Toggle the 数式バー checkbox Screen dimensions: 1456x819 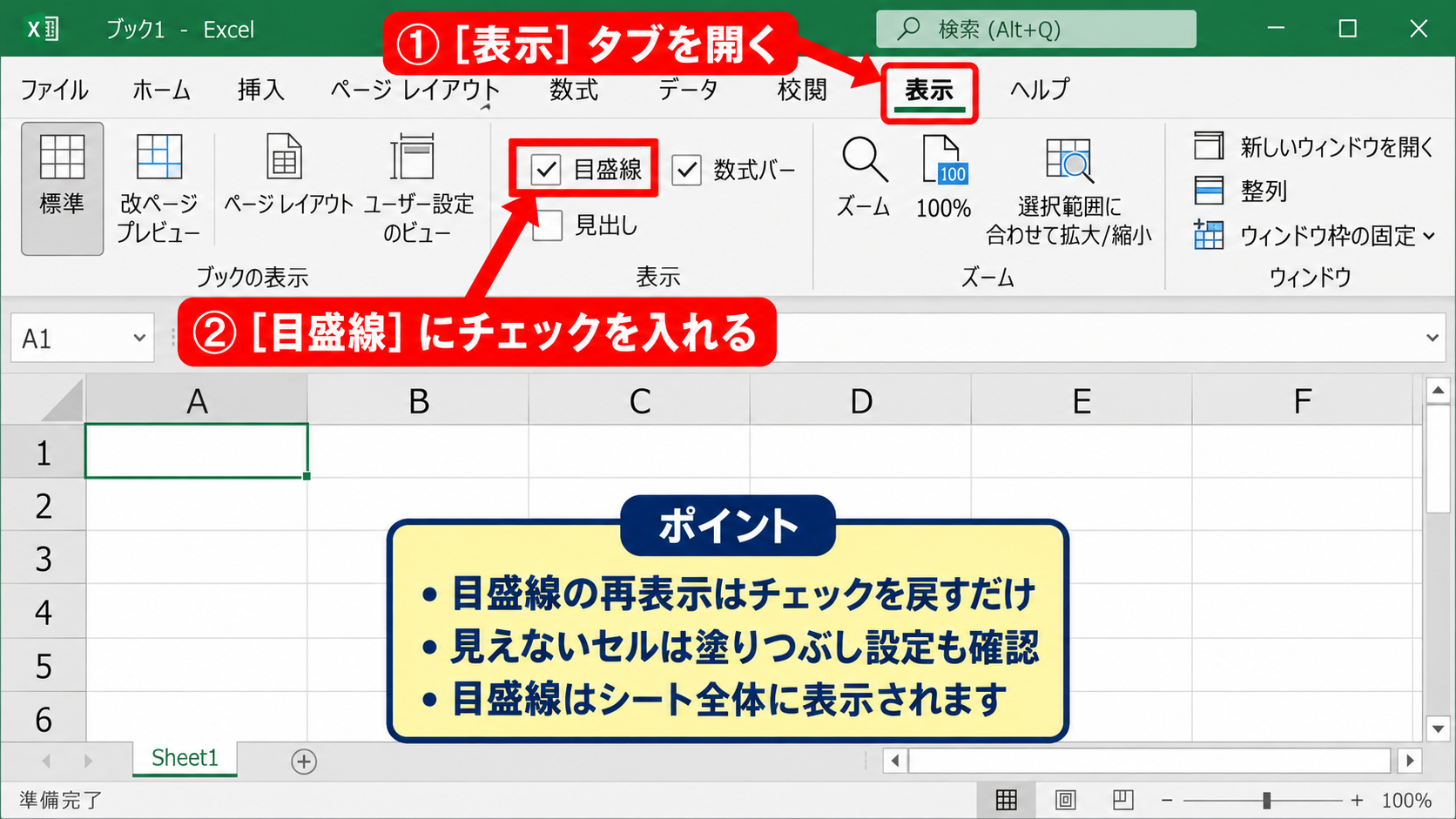(x=686, y=170)
